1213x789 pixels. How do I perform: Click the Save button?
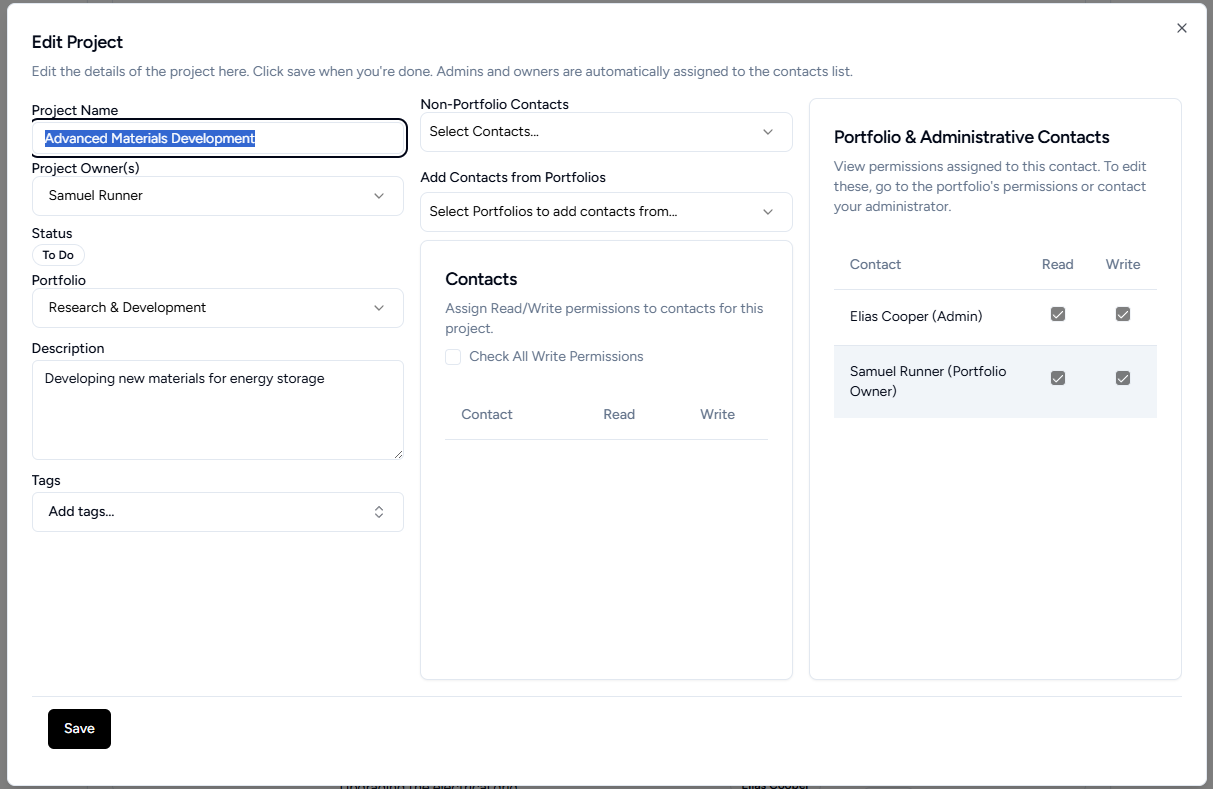click(79, 729)
